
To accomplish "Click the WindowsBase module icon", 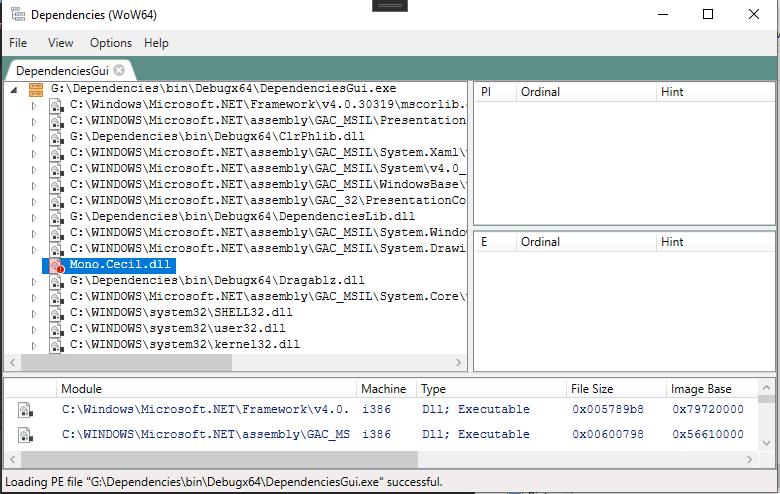I will click(56, 185).
